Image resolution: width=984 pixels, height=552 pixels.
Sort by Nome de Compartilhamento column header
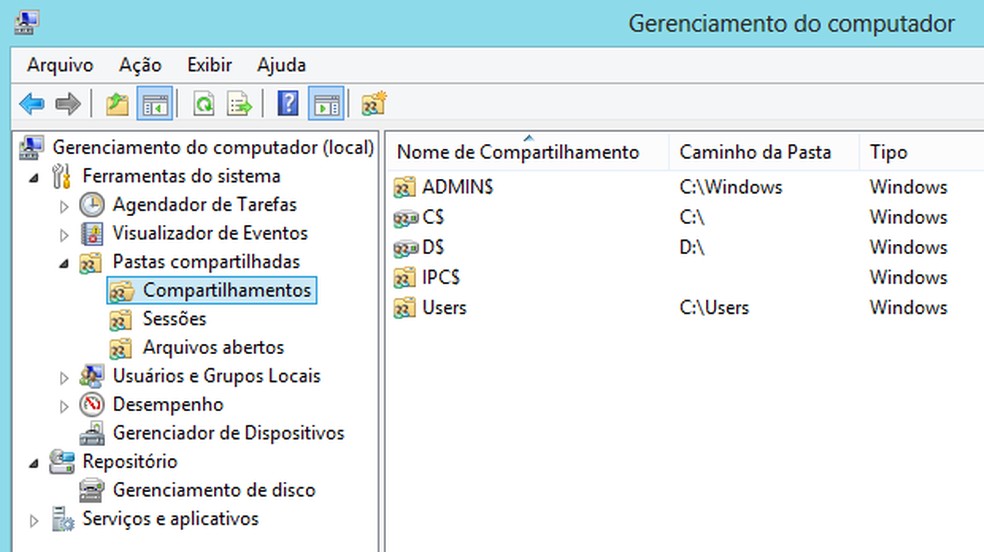517,152
